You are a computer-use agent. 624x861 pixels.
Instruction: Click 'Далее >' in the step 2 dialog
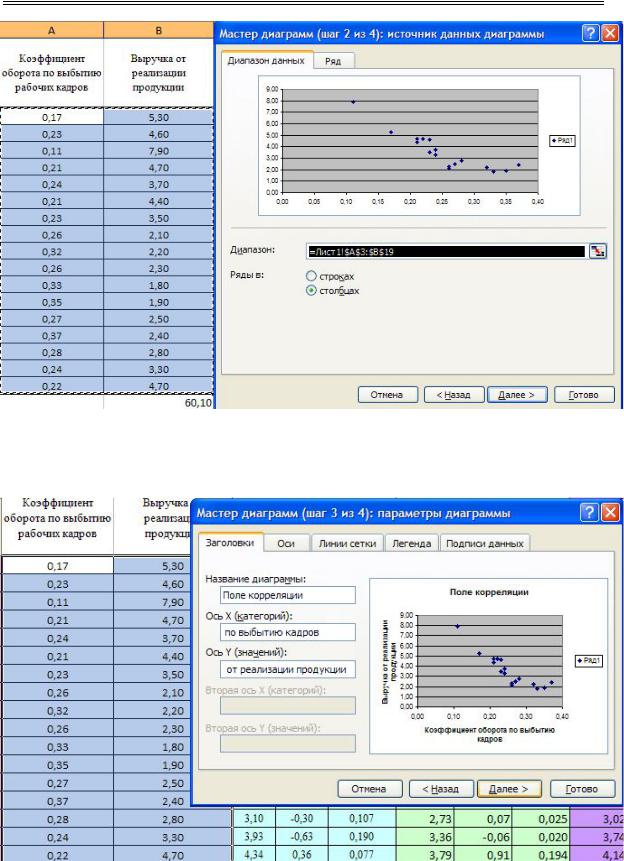(517, 395)
